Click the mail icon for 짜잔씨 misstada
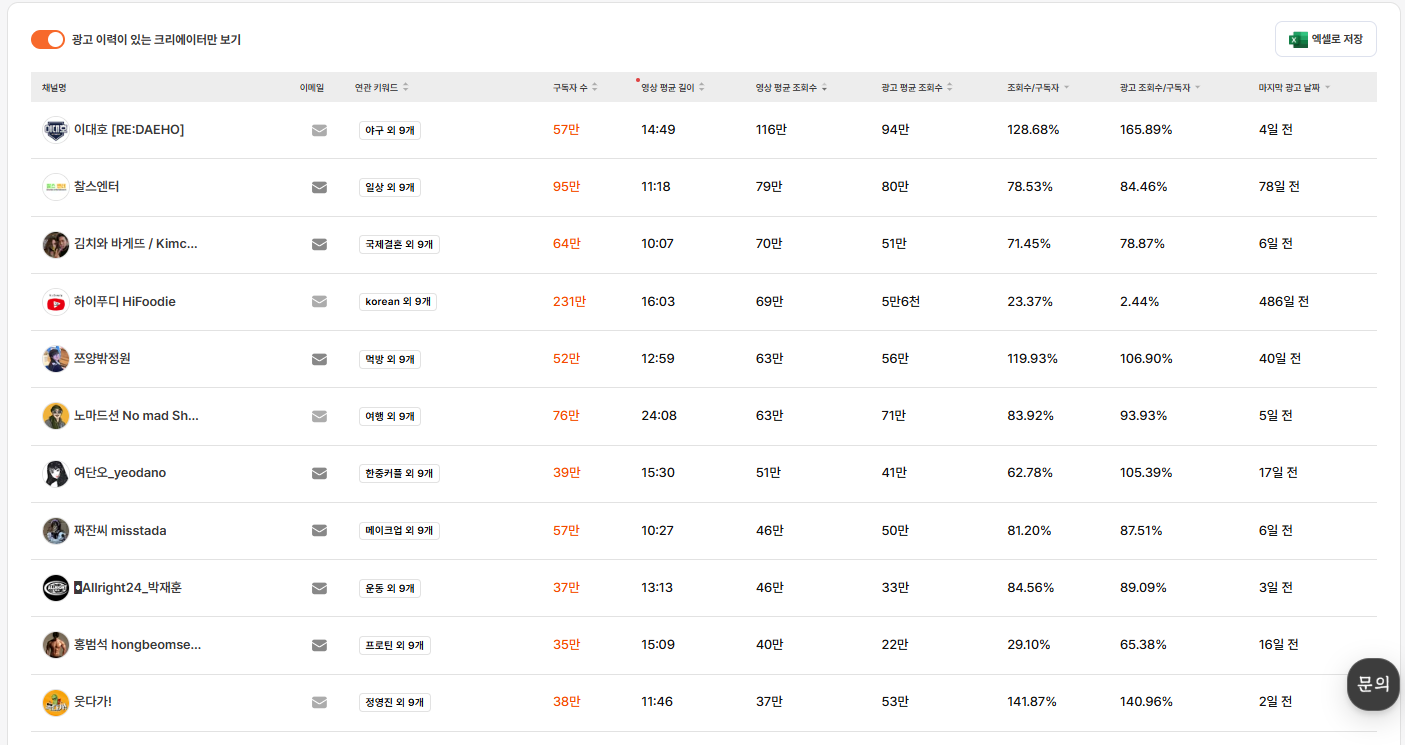1405x745 pixels. point(319,530)
